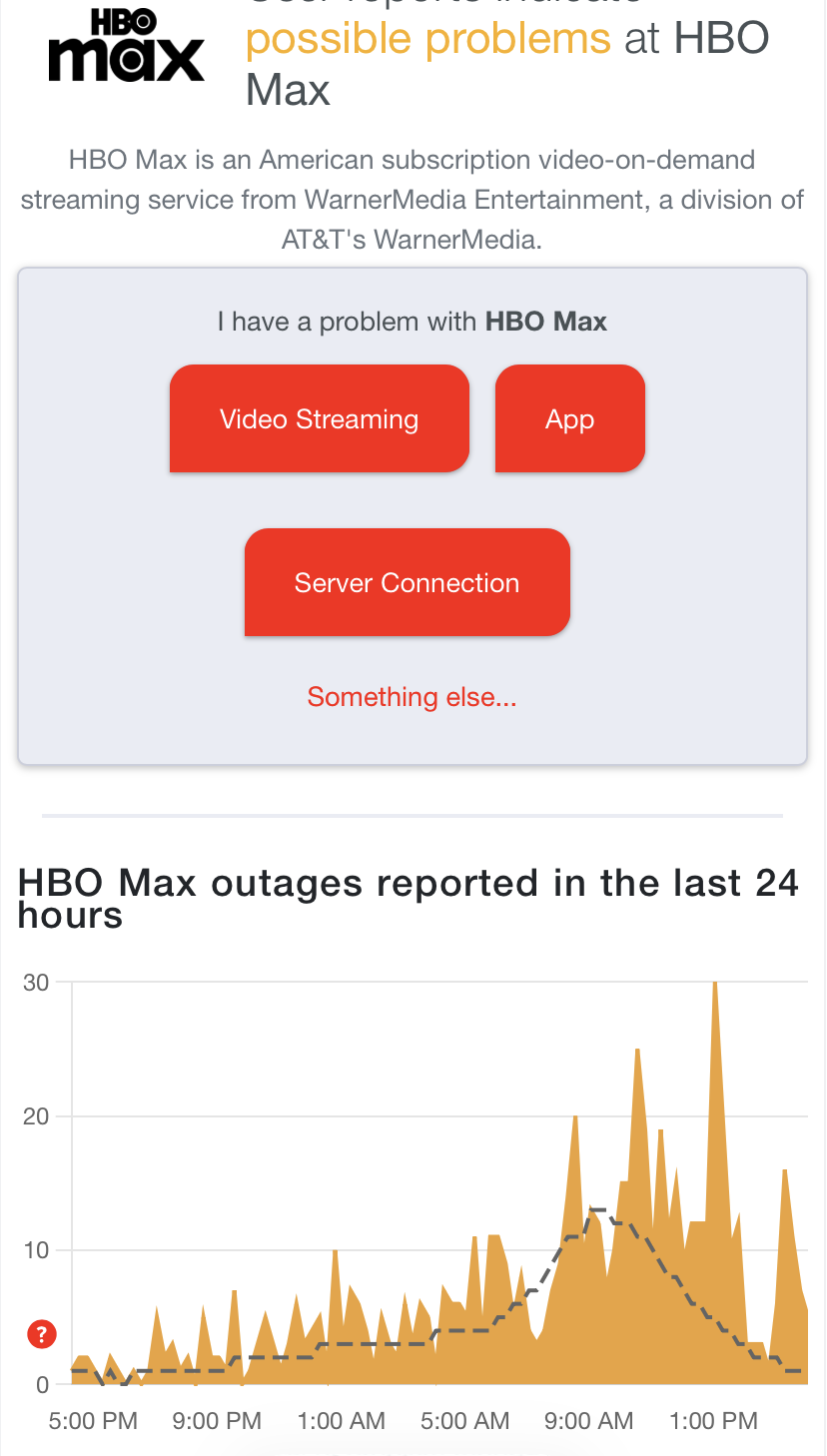Open the "Something else..." link

(412, 697)
